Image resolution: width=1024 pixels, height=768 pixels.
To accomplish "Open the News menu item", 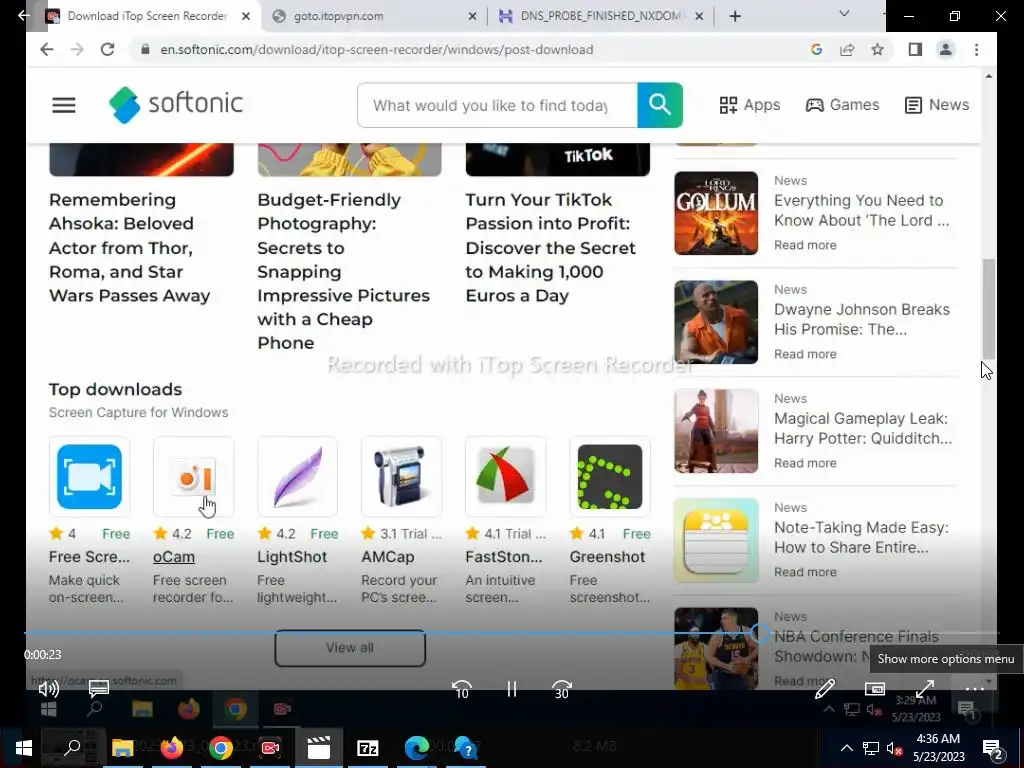I will click(x=936, y=104).
